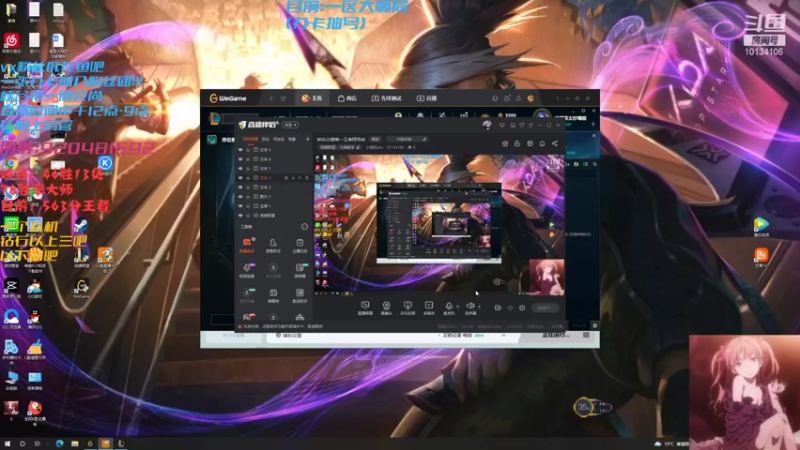The width and height of the screenshot is (800, 450).
Task: Open the gift box icon with red dot
Action: pos(505,143)
